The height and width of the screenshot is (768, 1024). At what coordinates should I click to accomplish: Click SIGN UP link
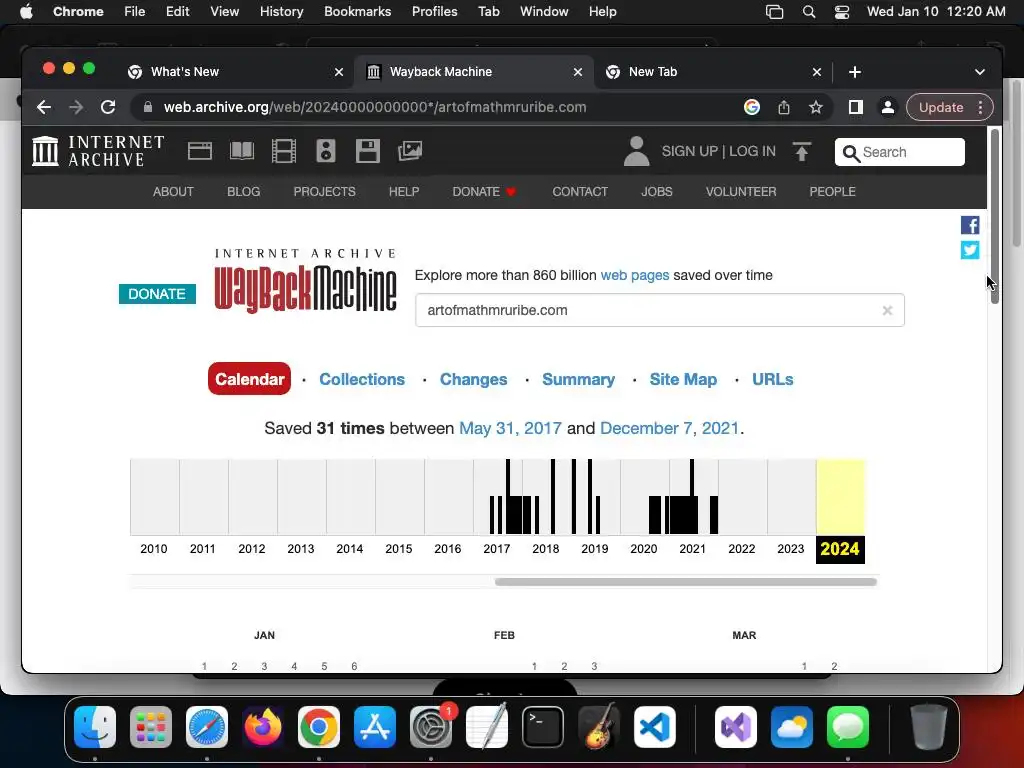click(690, 152)
